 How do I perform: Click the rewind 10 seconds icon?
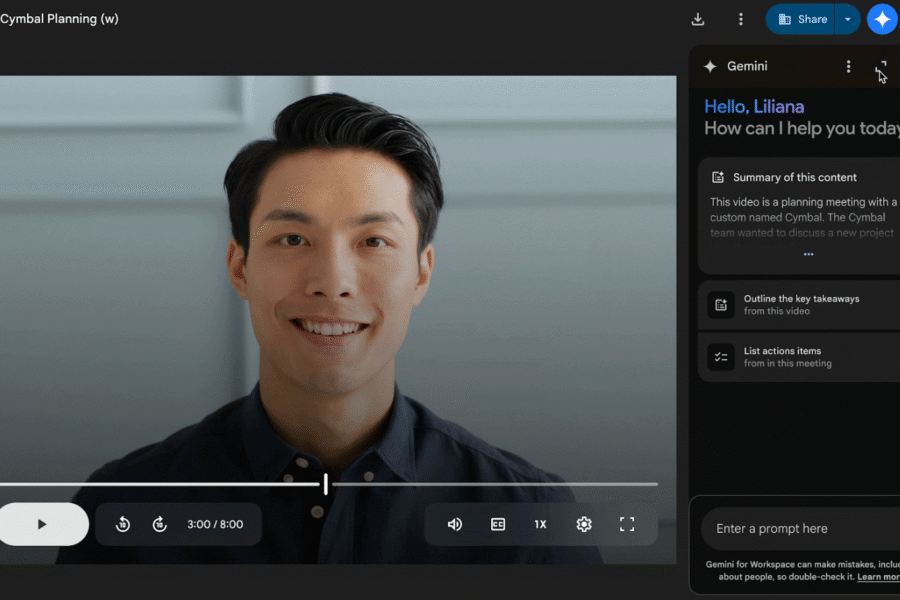[x=121, y=523]
